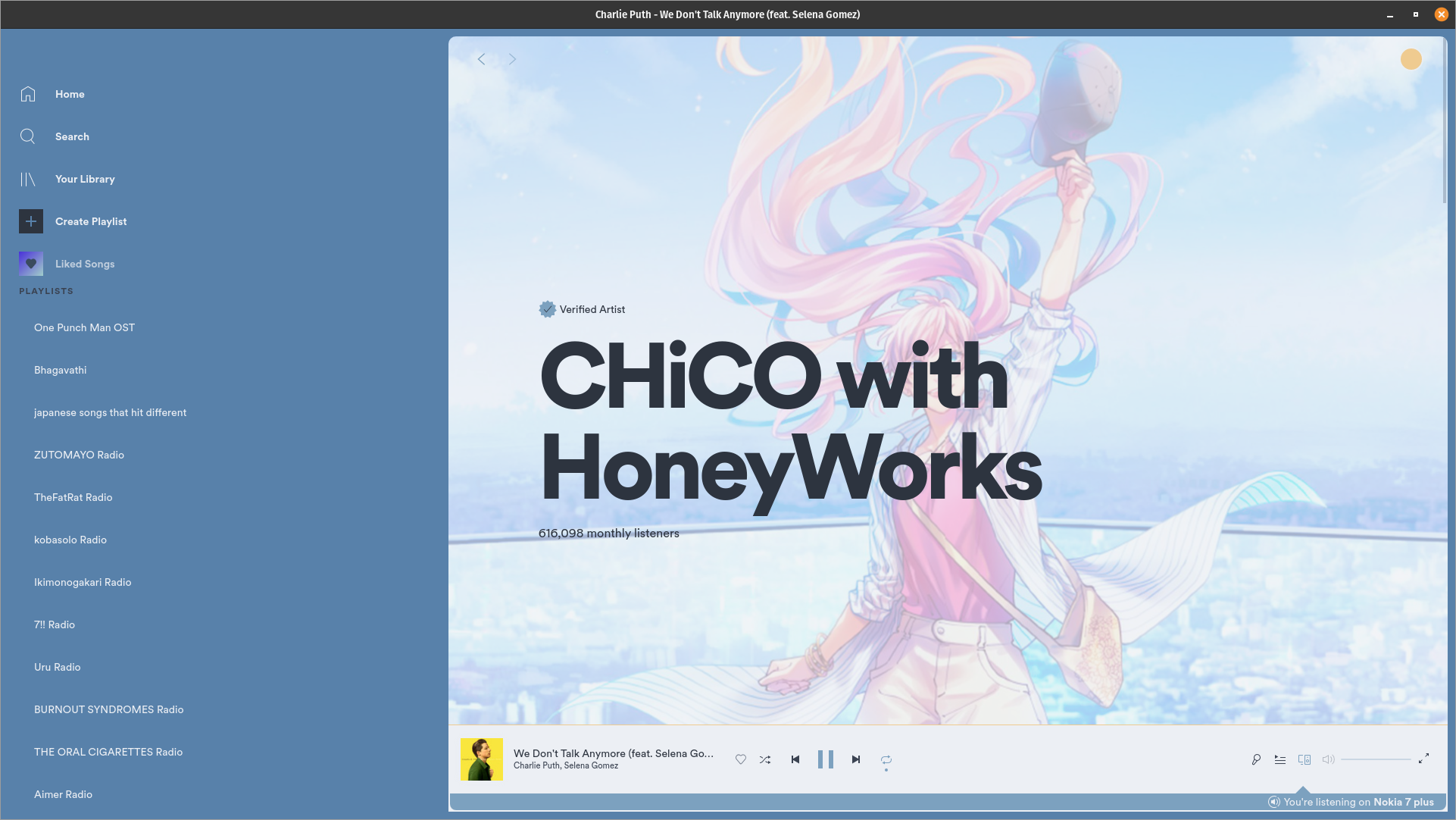Mute the volume using the speaker icon

1329,759
